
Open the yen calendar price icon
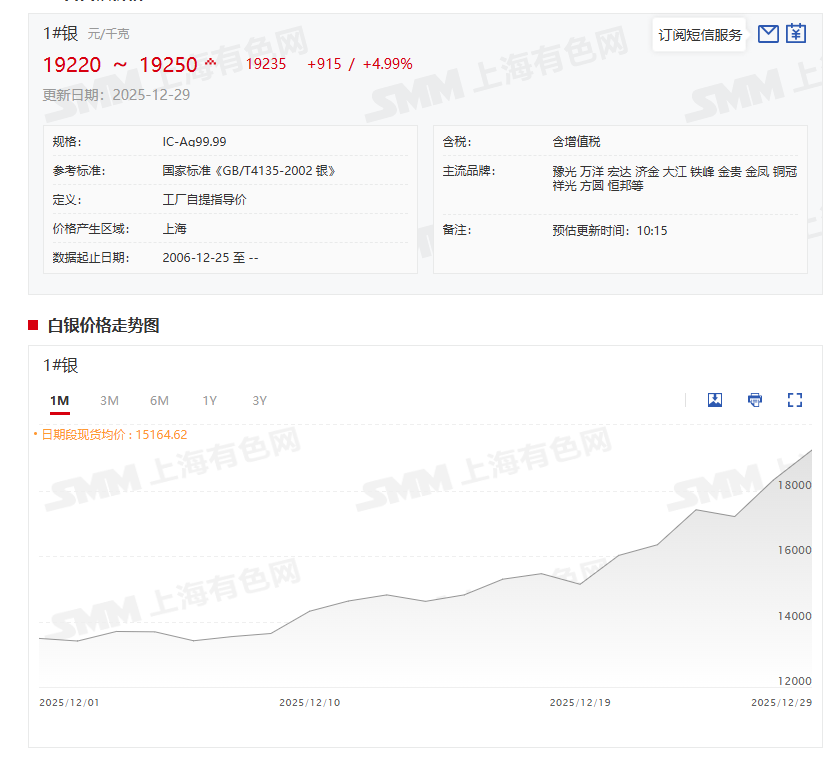(795, 34)
